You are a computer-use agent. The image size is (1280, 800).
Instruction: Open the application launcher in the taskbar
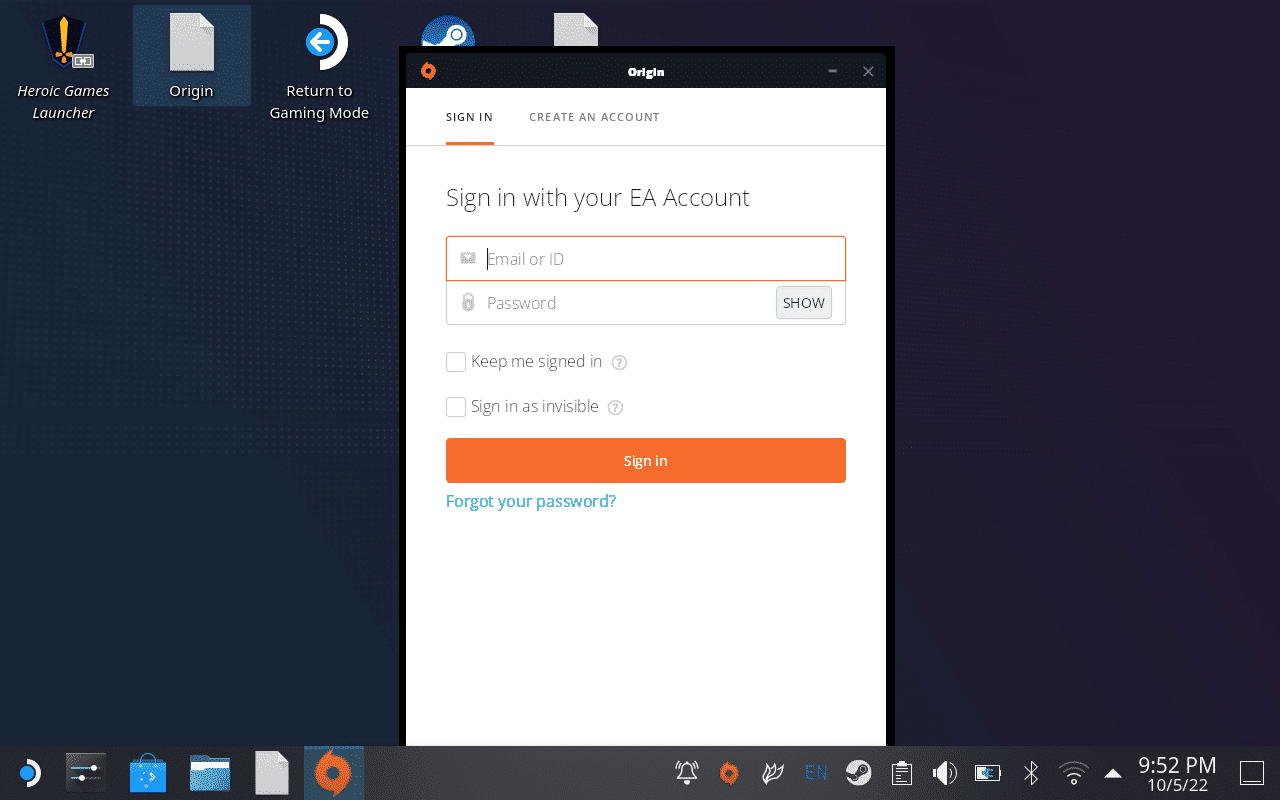coord(28,773)
